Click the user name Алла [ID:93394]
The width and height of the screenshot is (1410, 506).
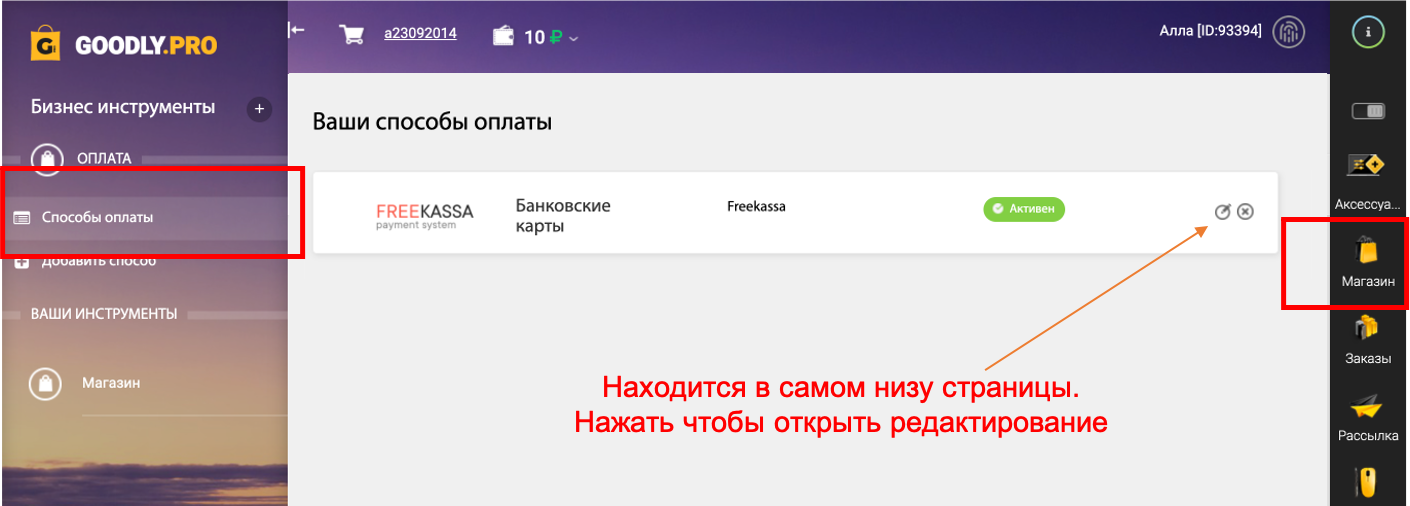pyautogui.click(x=1210, y=31)
